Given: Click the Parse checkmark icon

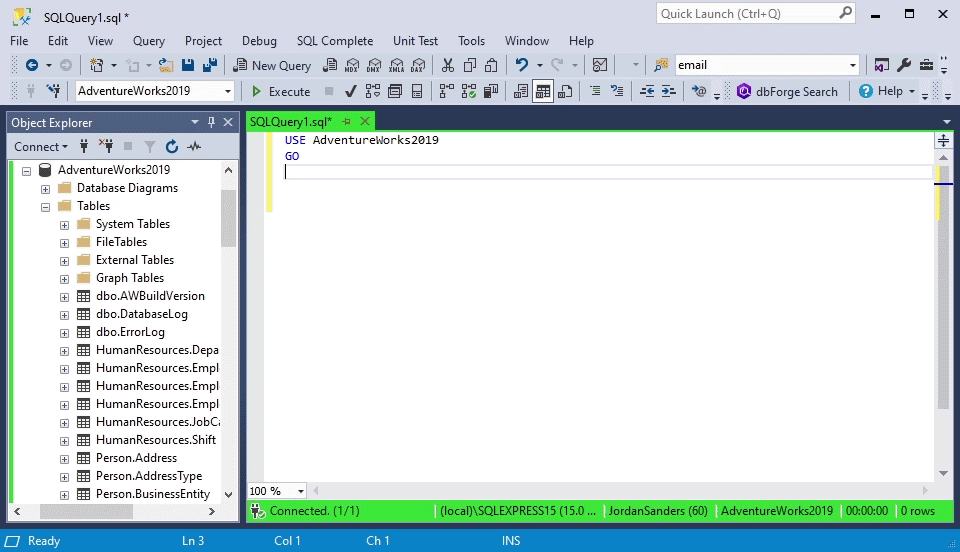Looking at the screenshot, I should click(351, 91).
